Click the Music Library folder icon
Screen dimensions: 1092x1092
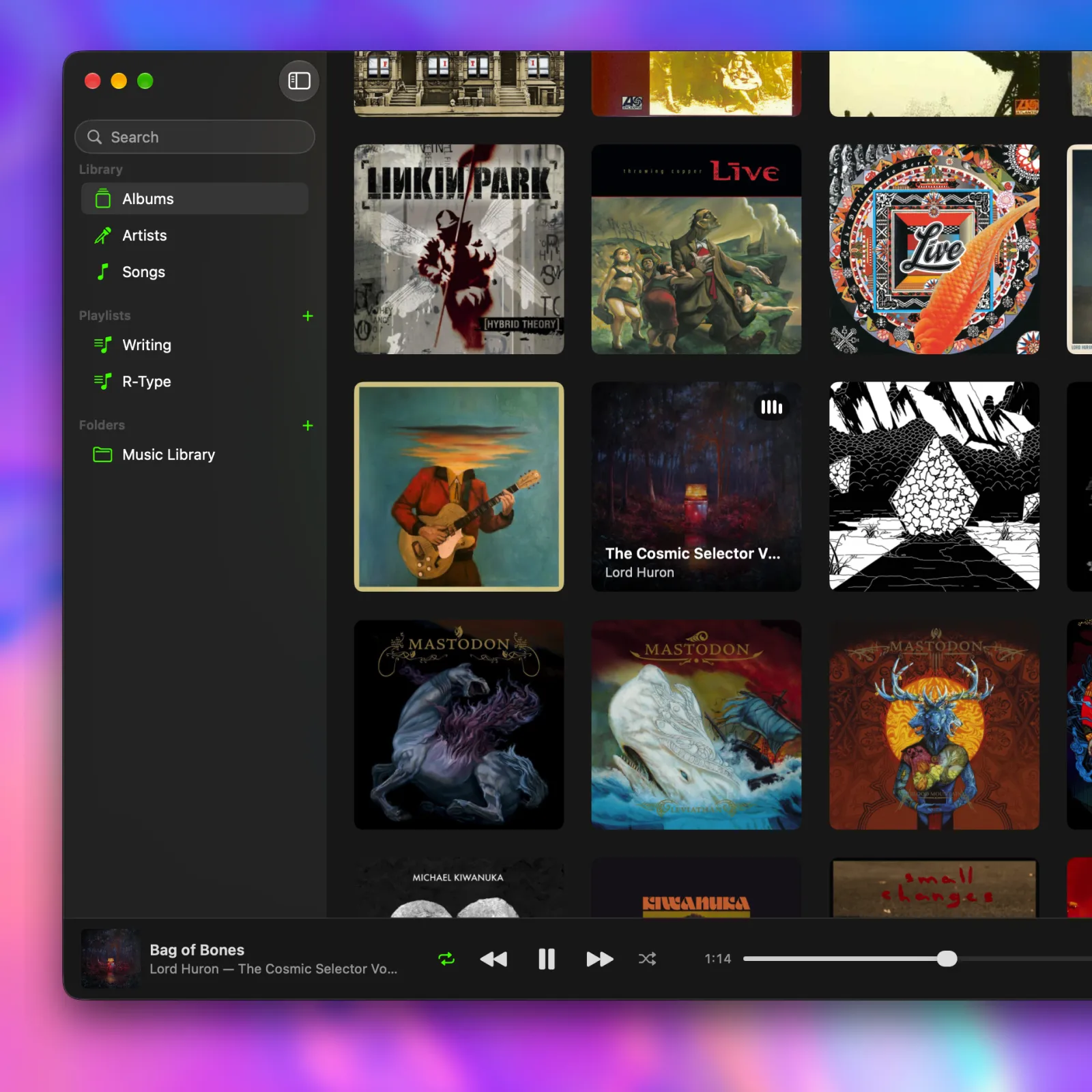103,455
